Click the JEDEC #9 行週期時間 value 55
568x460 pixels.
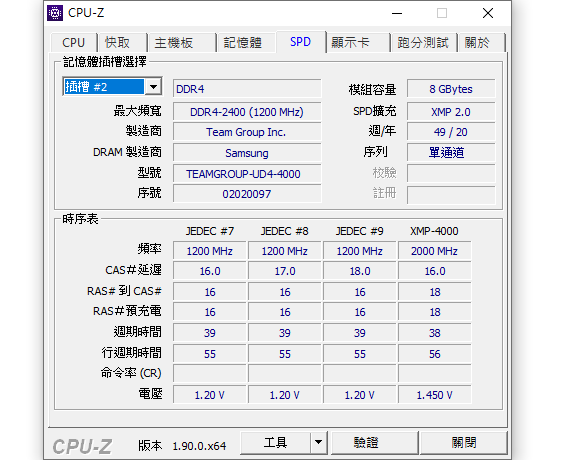point(360,354)
